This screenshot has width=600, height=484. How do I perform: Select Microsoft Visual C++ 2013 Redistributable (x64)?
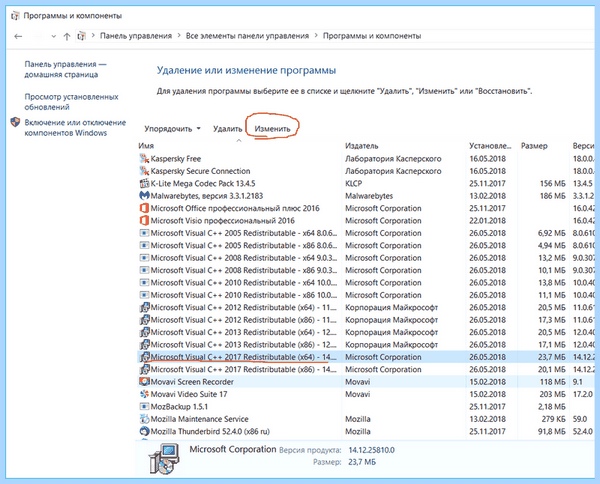point(365,332)
